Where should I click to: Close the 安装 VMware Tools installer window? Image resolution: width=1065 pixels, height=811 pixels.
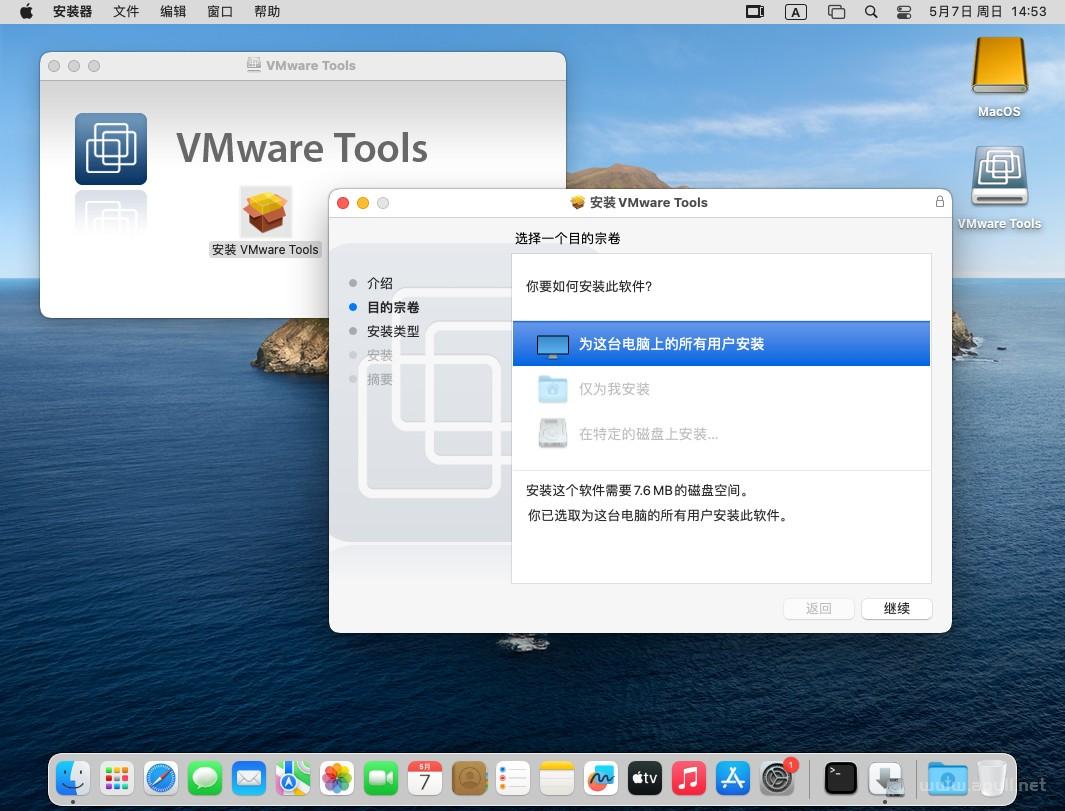(343, 203)
